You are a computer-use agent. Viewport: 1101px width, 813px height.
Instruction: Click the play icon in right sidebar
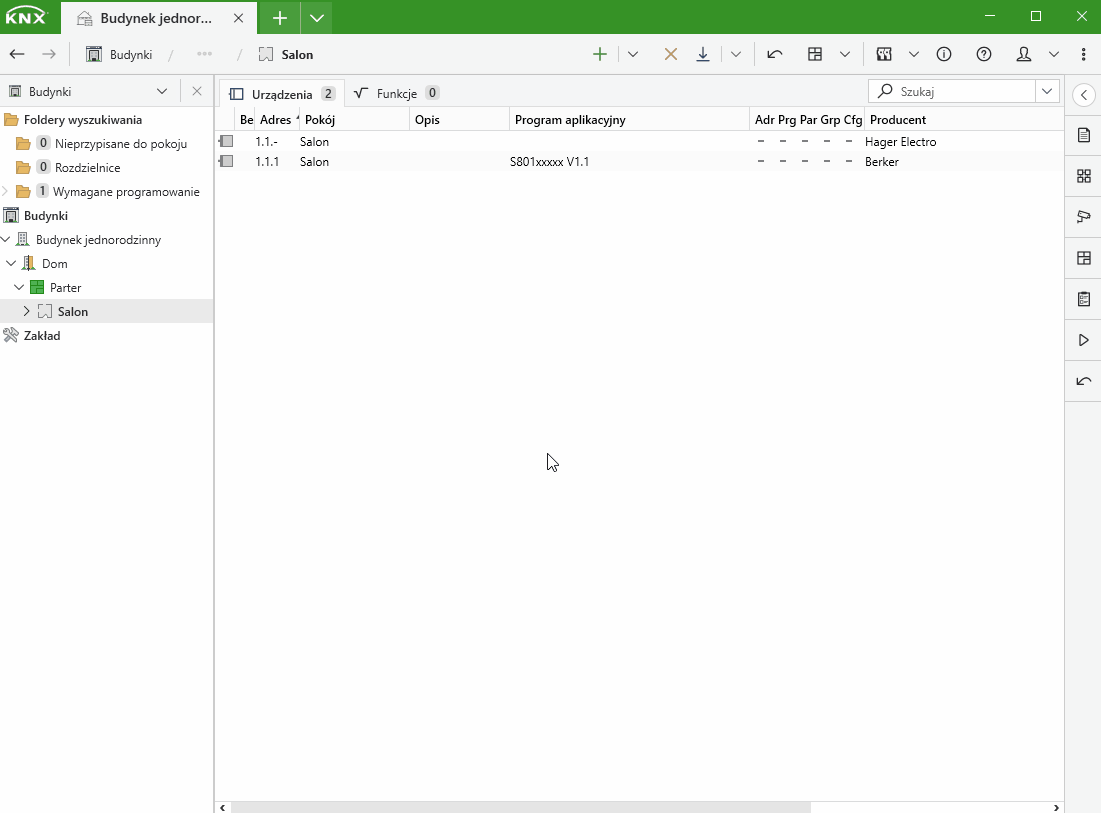point(1083,341)
